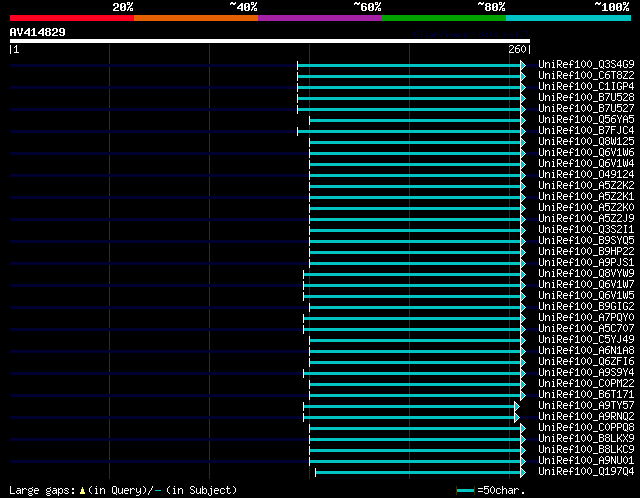Open UniRef100_A5Z2K0 hit
Viewport: 640px width, 498px height.
point(586,207)
